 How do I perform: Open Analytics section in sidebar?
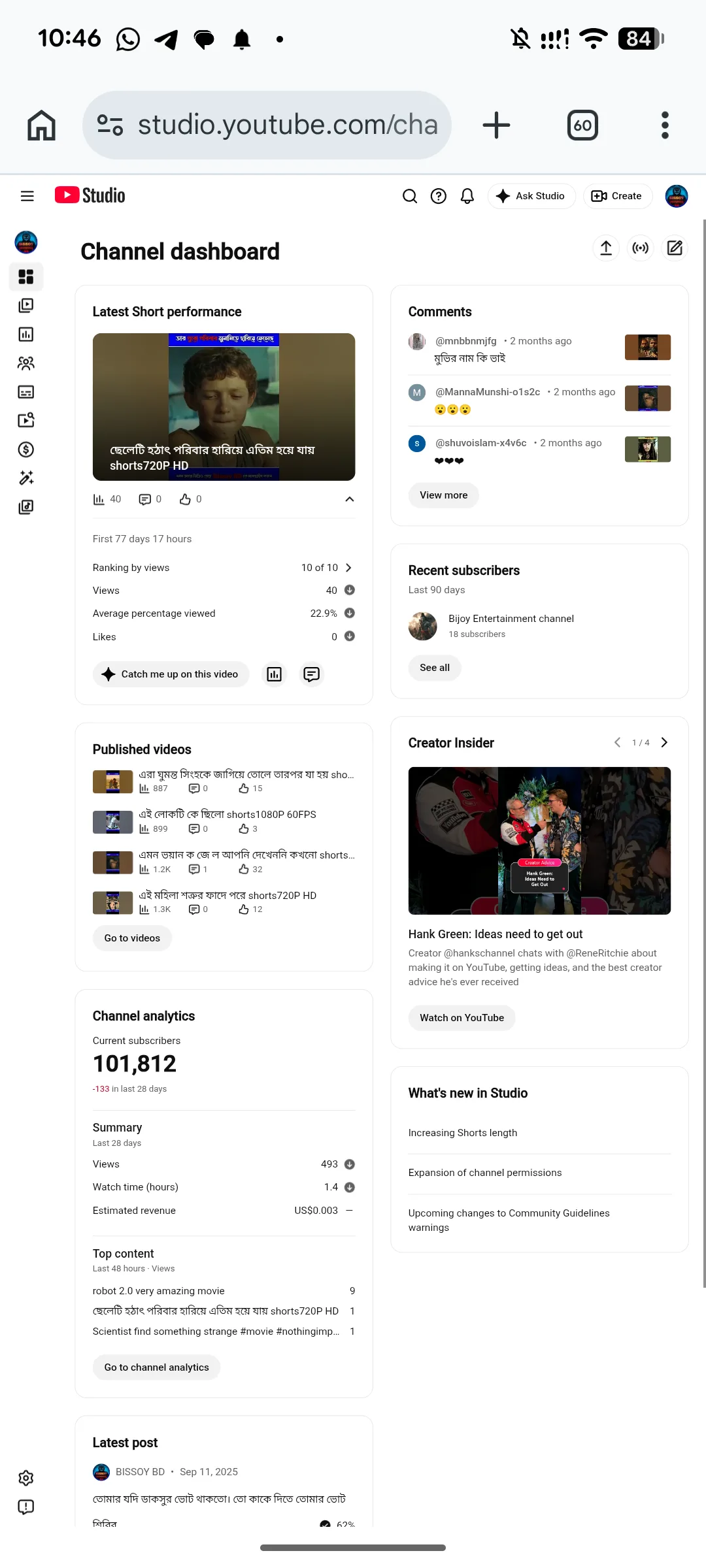pyautogui.click(x=26, y=335)
